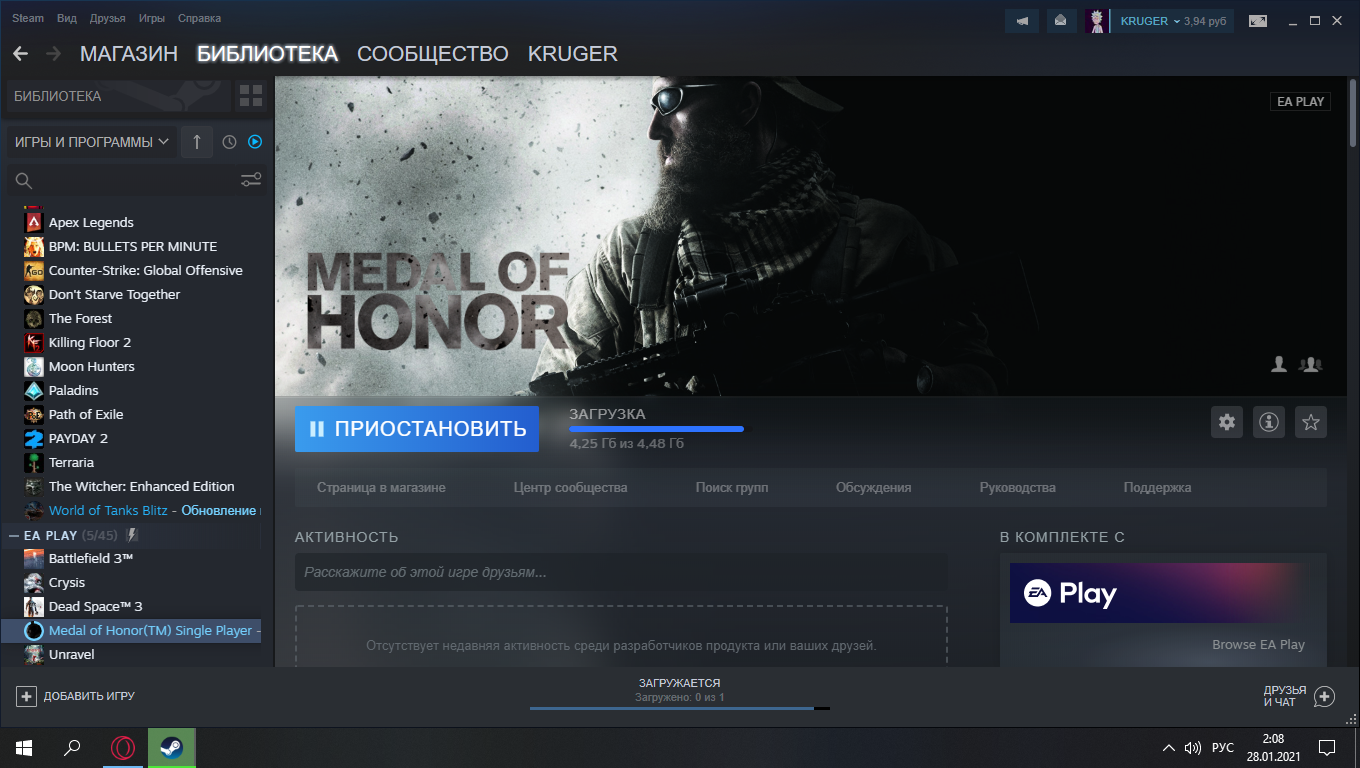Open the Игры menu

(x=152, y=19)
